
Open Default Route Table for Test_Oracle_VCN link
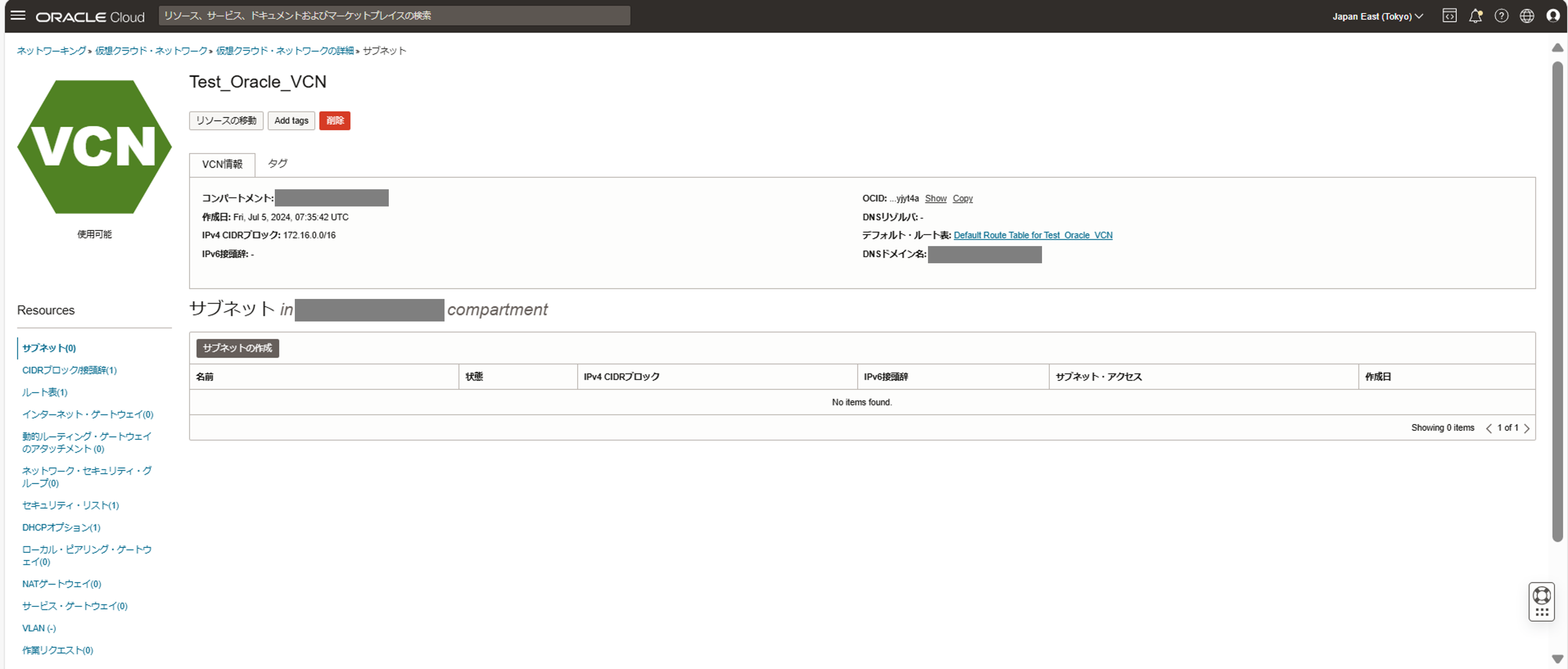(1032, 235)
